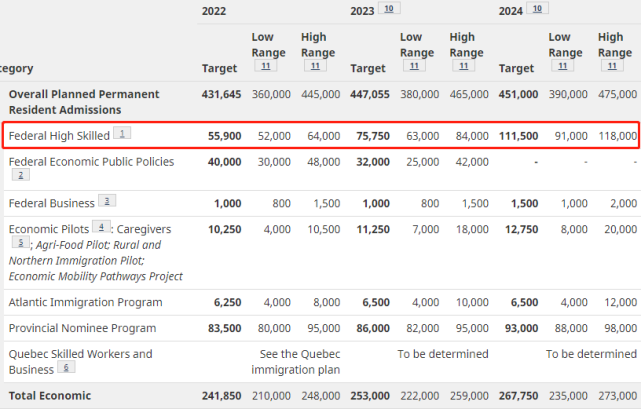Open footnote 11 under 2022 High Range

[x=315, y=66]
